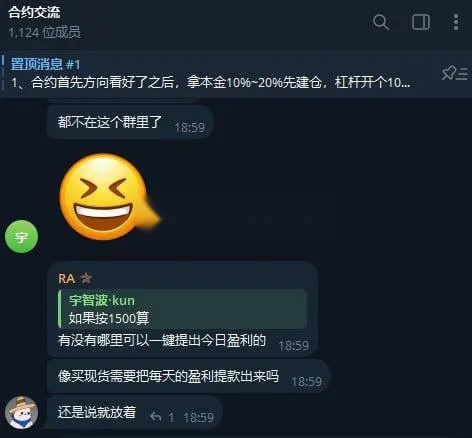The image size is (472, 438).
Task: Click the green 宇 avatar
Action: pyautogui.click(x=22, y=236)
